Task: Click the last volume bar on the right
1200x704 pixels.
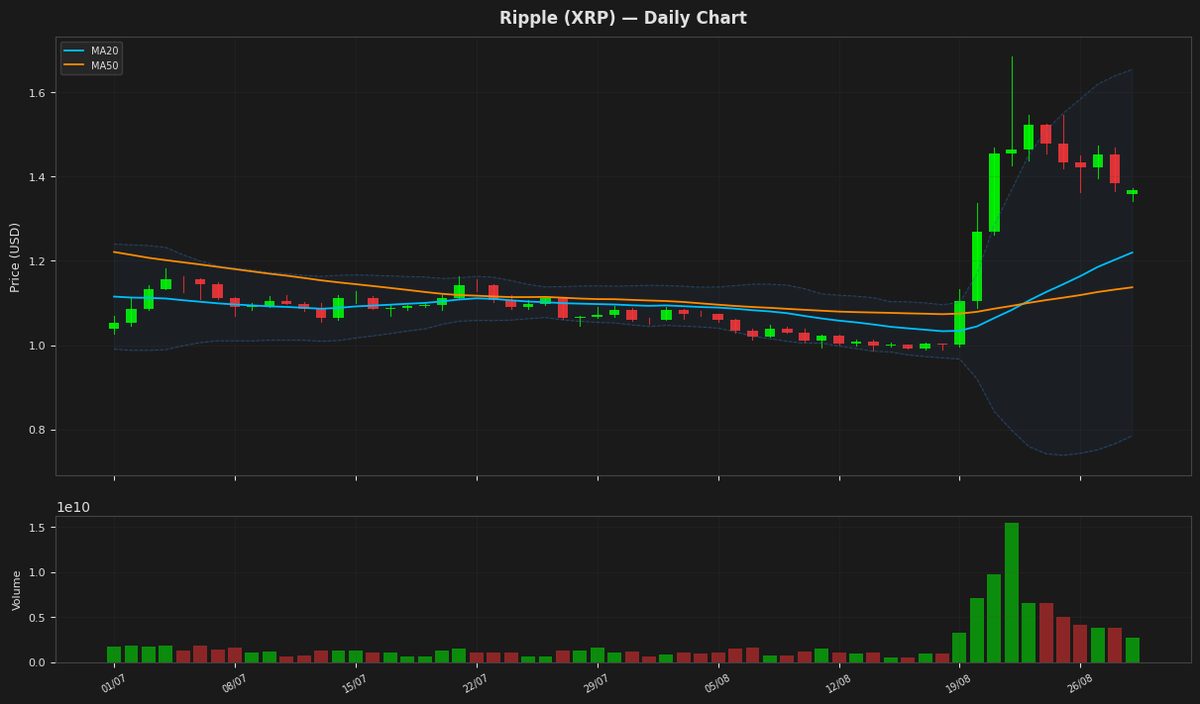Action: (x=1132, y=650)
